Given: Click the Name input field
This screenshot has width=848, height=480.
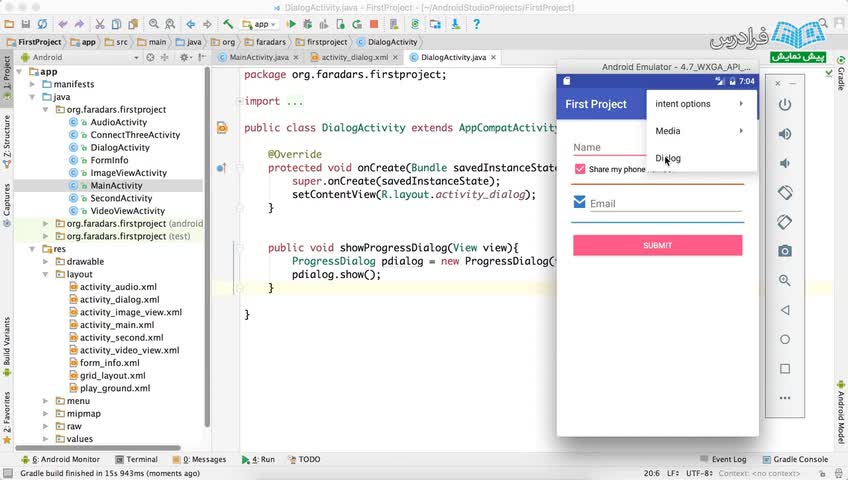Looking at the screenshot, I should (610, 148).
